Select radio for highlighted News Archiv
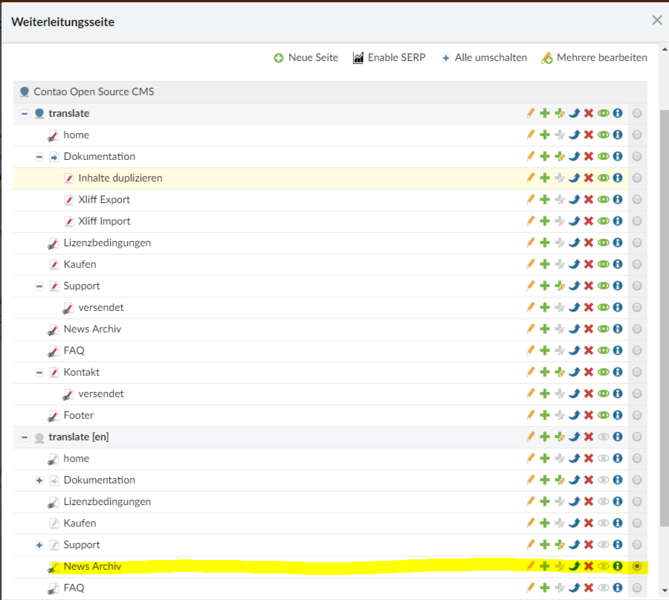 pyautogui.click(x=637, y=566)
